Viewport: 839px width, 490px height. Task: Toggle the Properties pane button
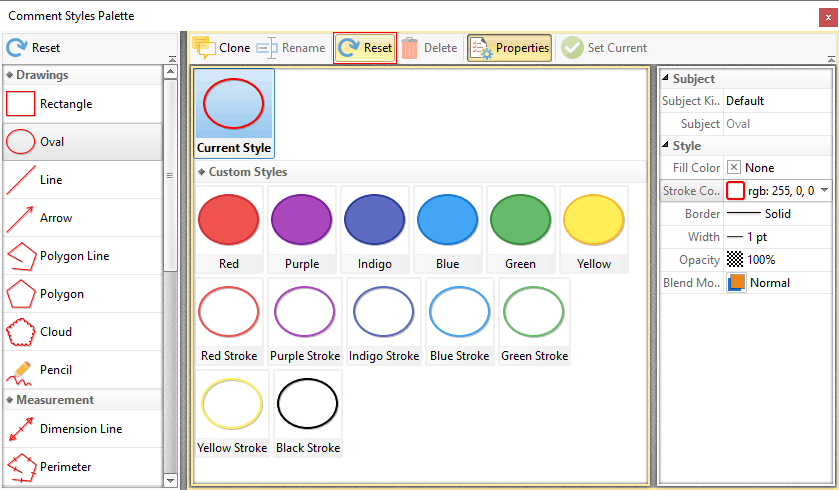(x=509, y=48)
